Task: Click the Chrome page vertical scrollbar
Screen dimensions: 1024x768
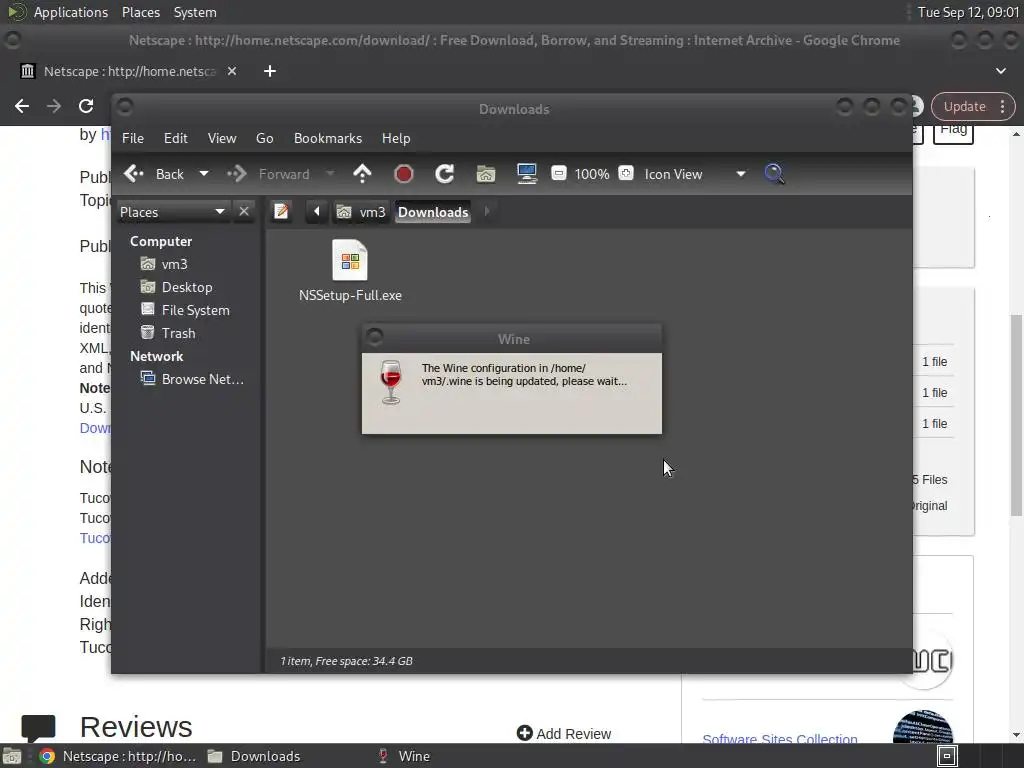Action: click(1016, 414)
